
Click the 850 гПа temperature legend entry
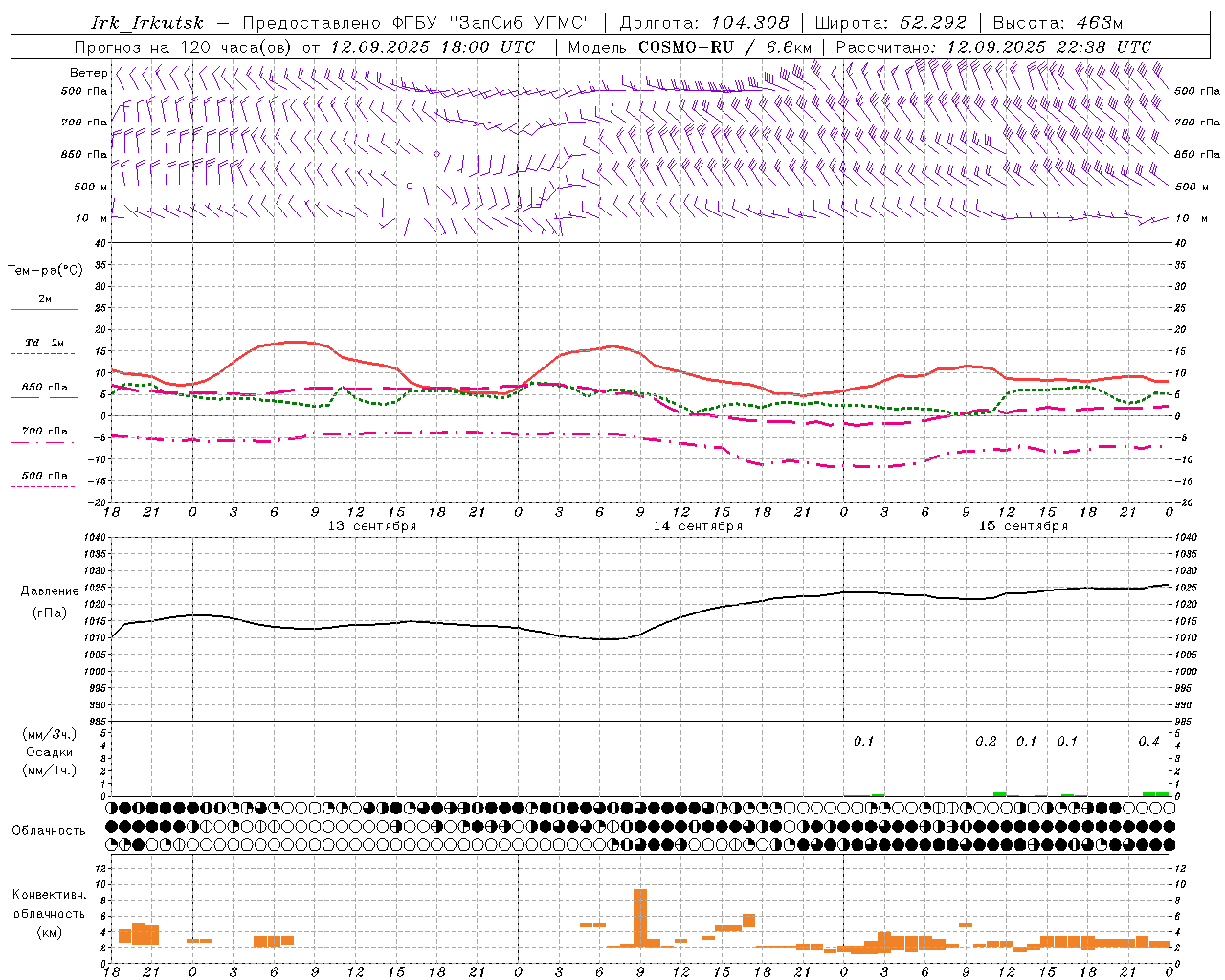(45, 387)
